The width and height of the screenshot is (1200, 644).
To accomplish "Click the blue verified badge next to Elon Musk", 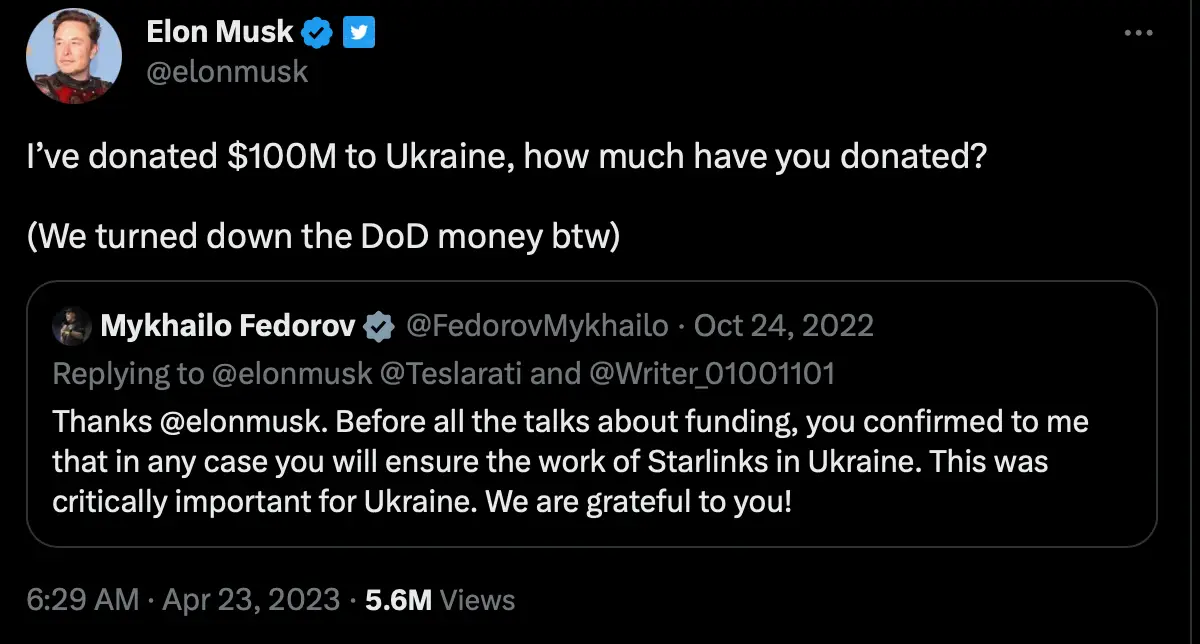I will pyautogui.click(x=316, y=31).
